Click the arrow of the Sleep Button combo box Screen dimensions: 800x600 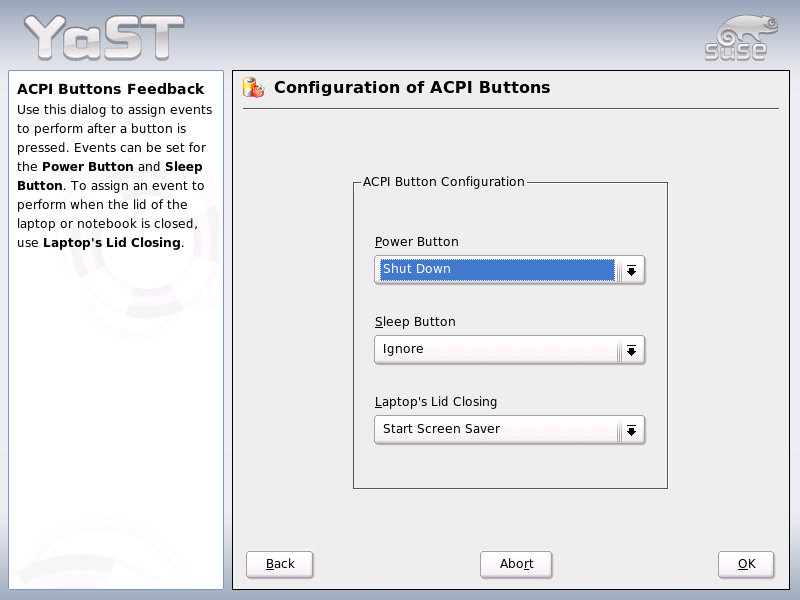point(631,350)
